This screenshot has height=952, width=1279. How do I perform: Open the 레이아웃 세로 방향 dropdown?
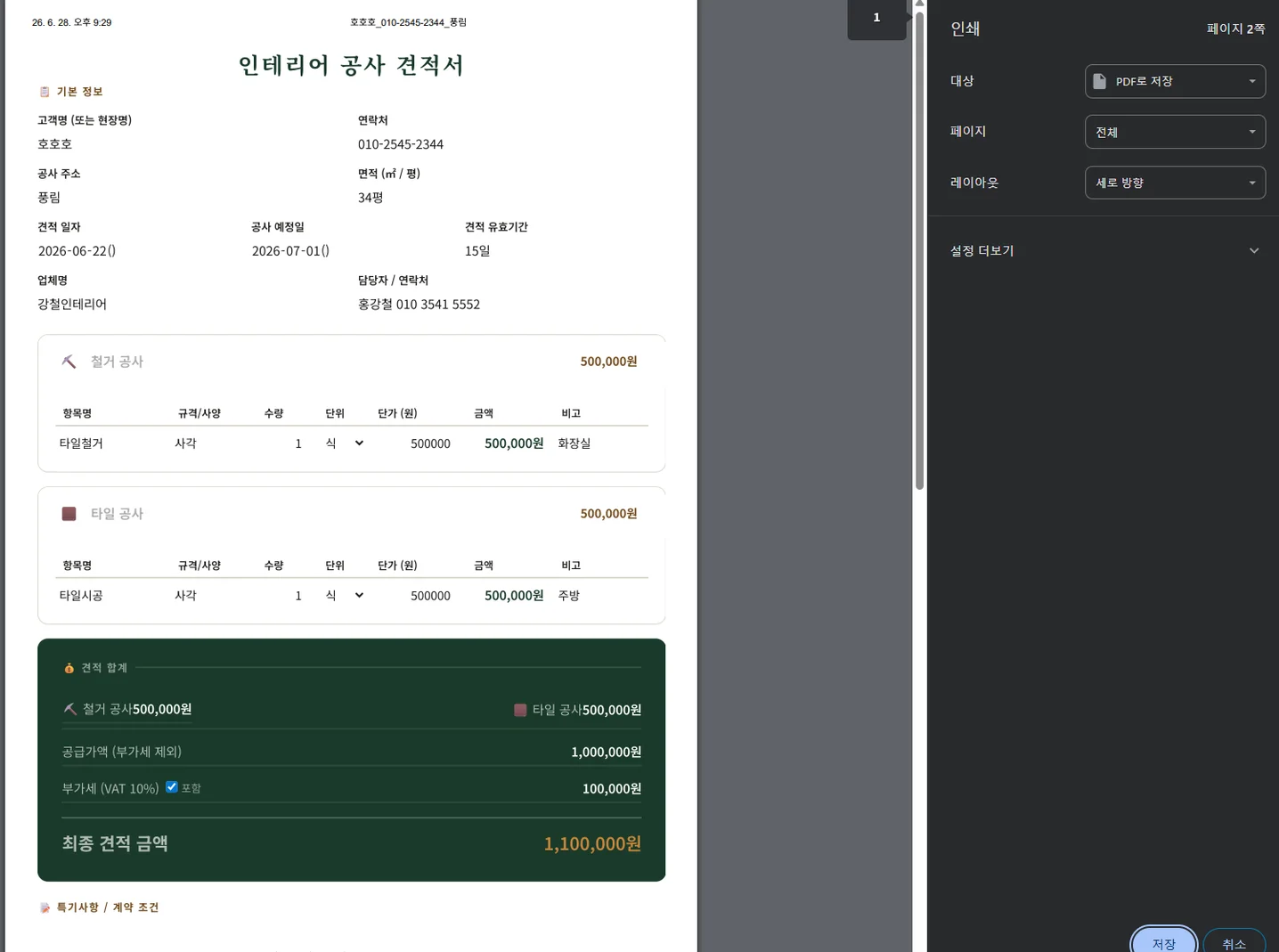pos(1175,183)
